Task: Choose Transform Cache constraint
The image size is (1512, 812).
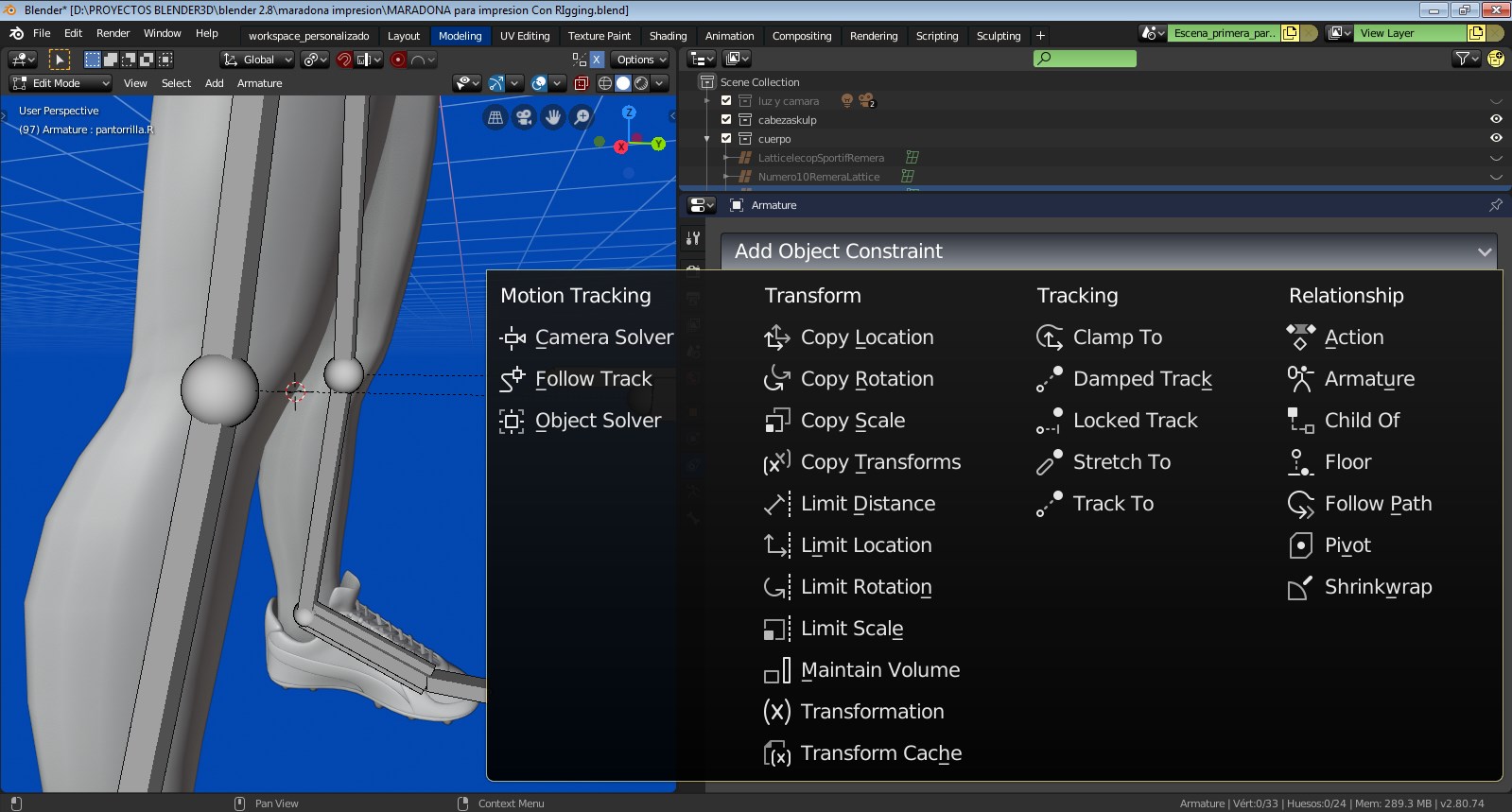Action: point(862,753)
